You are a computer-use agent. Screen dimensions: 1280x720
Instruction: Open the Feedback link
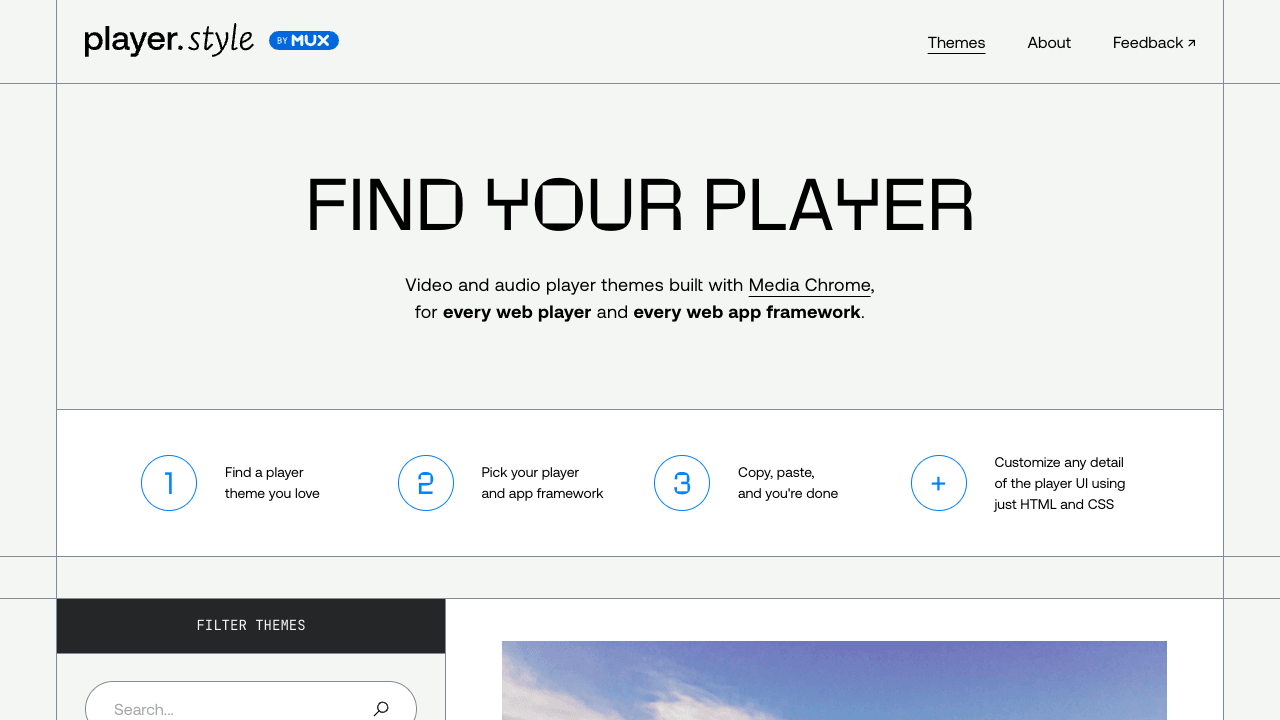[x=1147, y=42]
